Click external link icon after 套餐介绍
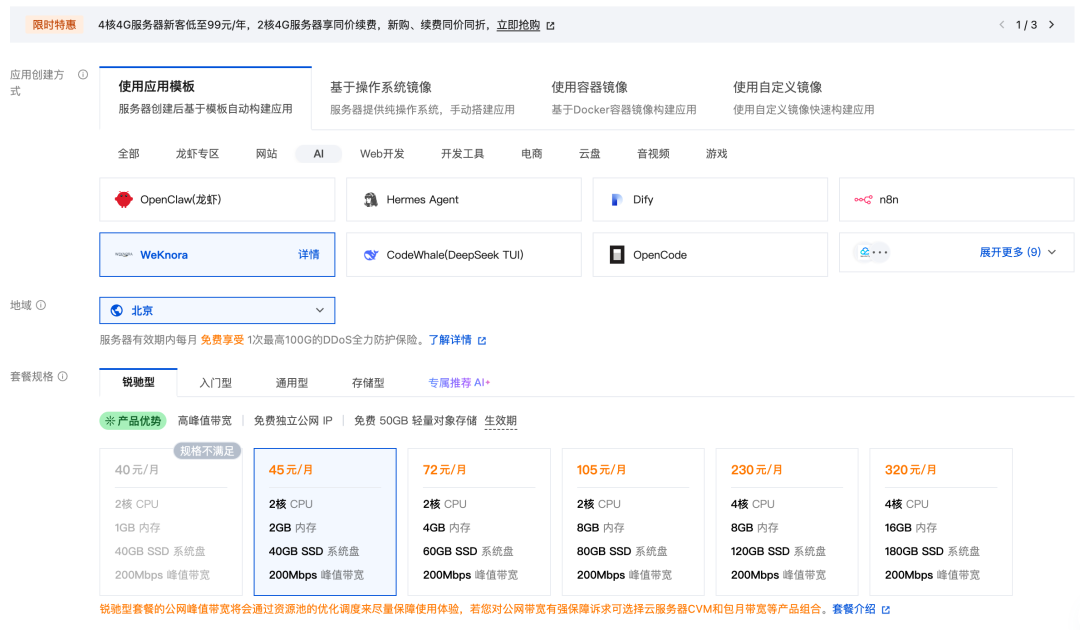 click(x=886, y=609)
